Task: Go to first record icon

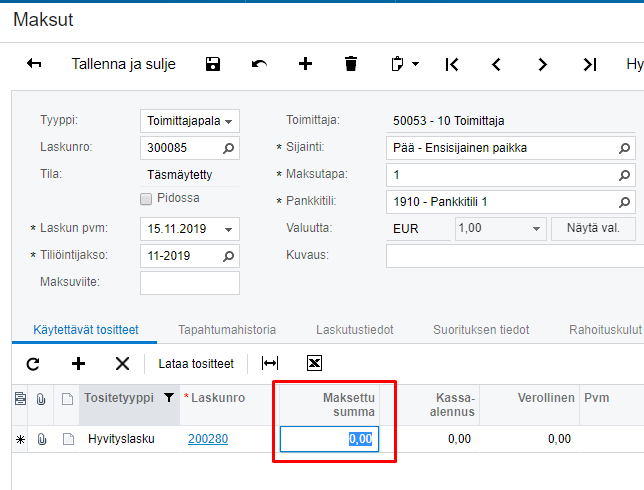Action: click(452, 64)
